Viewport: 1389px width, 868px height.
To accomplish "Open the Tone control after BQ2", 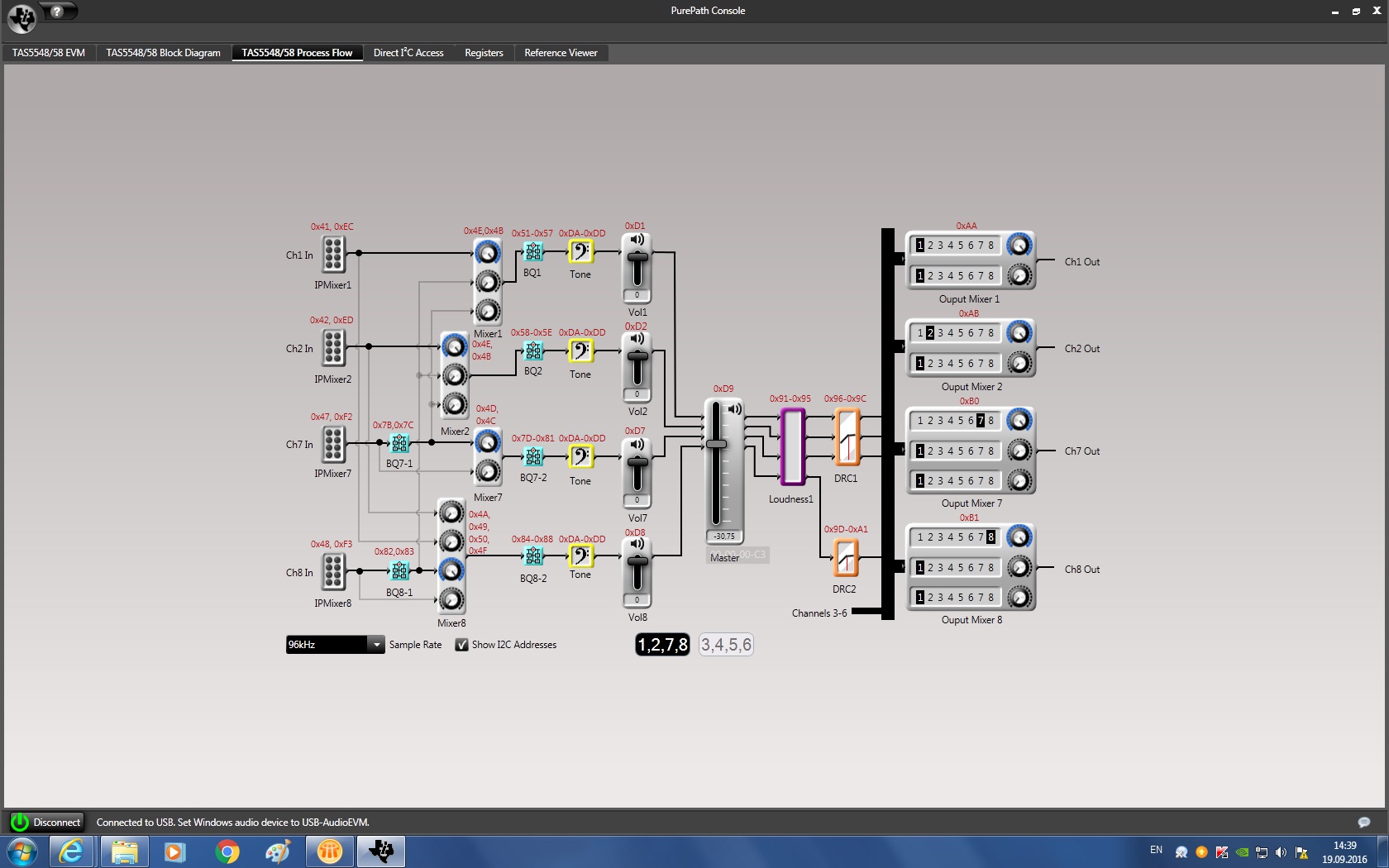I will [580, 351].
